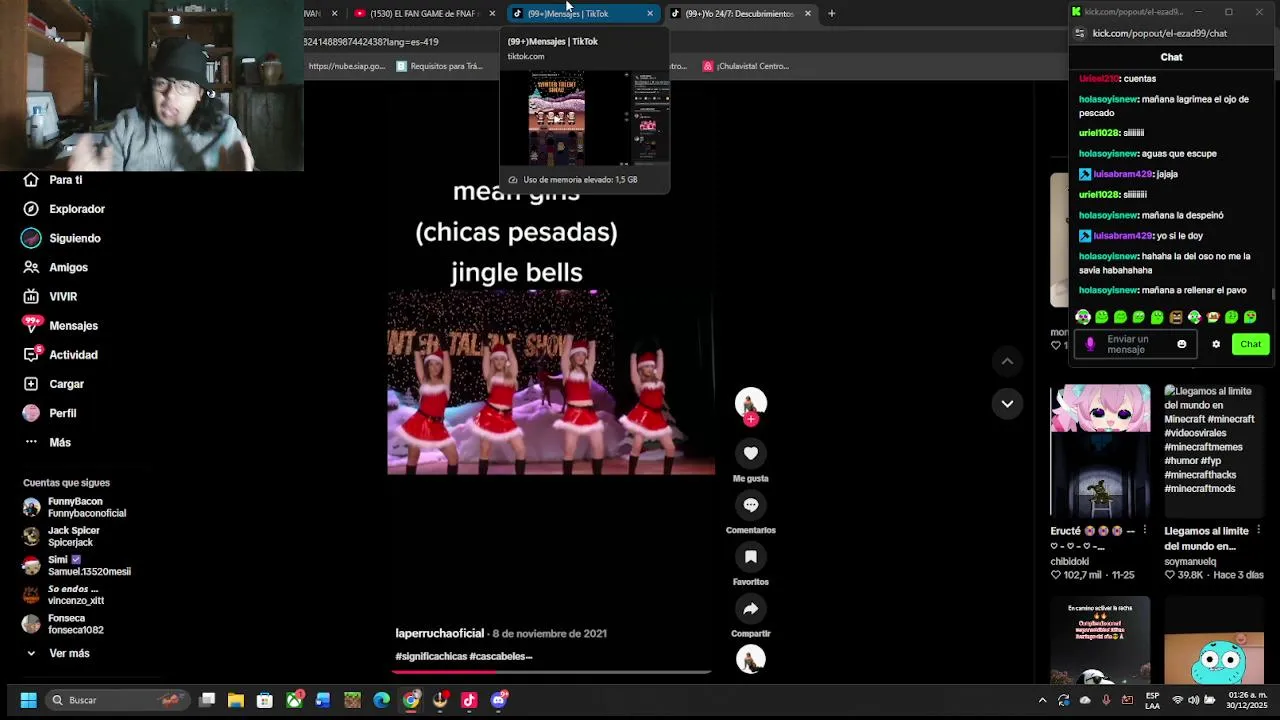Like the video with heart button
The image size is (1280, 720).
click(751, 453)
